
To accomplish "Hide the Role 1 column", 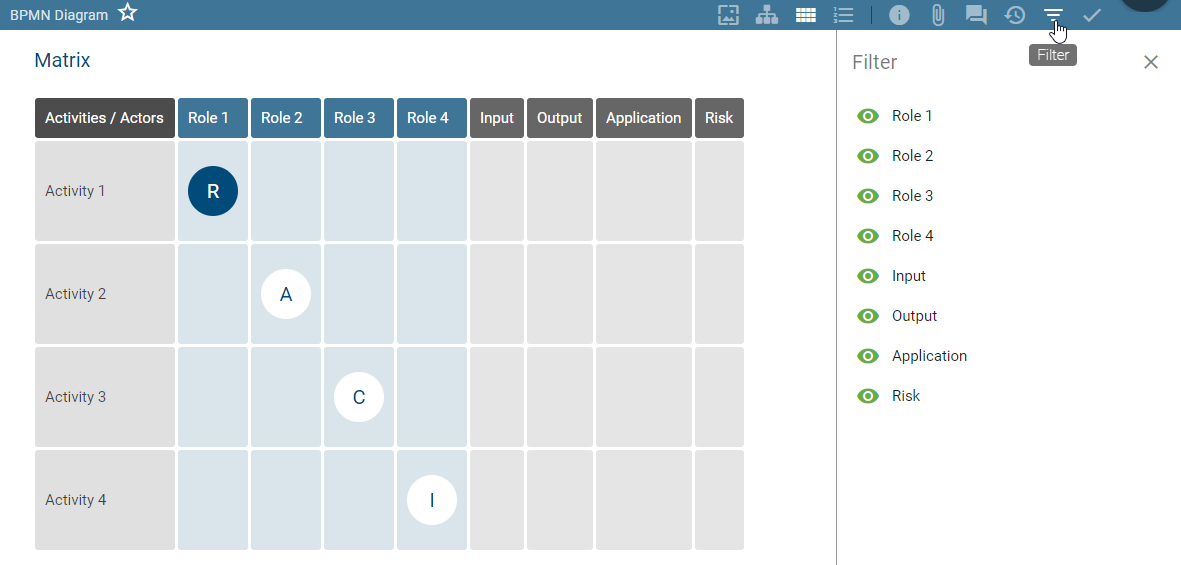I will (868, 116).
